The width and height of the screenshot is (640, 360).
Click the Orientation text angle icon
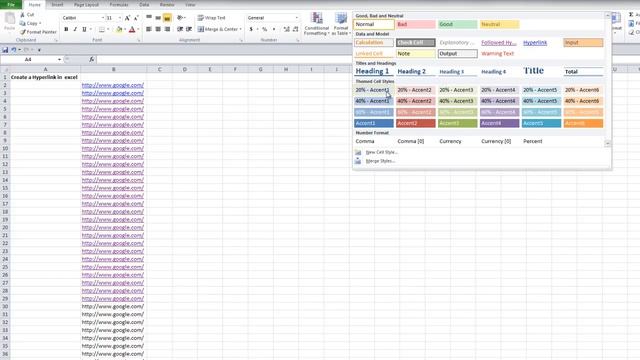(180, 18)
